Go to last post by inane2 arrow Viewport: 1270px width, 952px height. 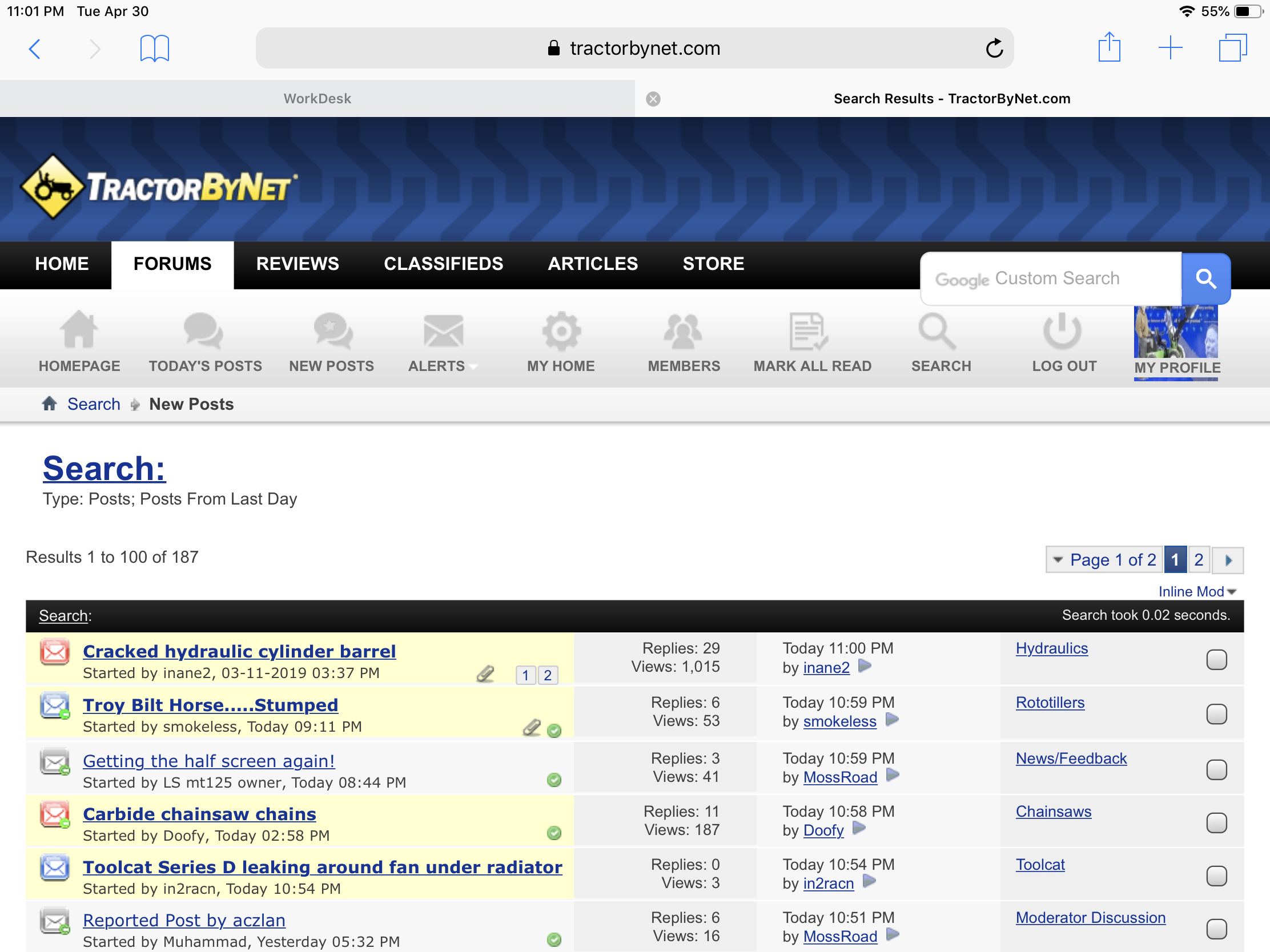coord(865,665)
